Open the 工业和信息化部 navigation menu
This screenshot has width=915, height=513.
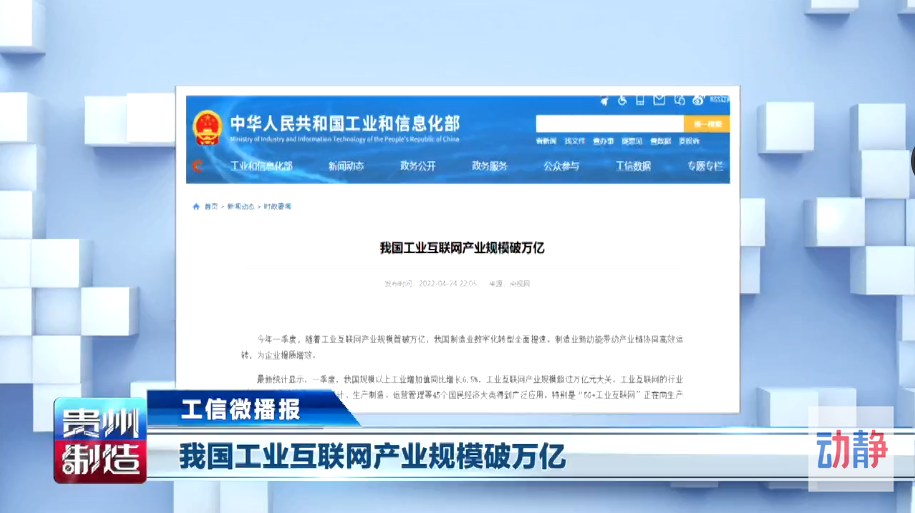point(261,166)
